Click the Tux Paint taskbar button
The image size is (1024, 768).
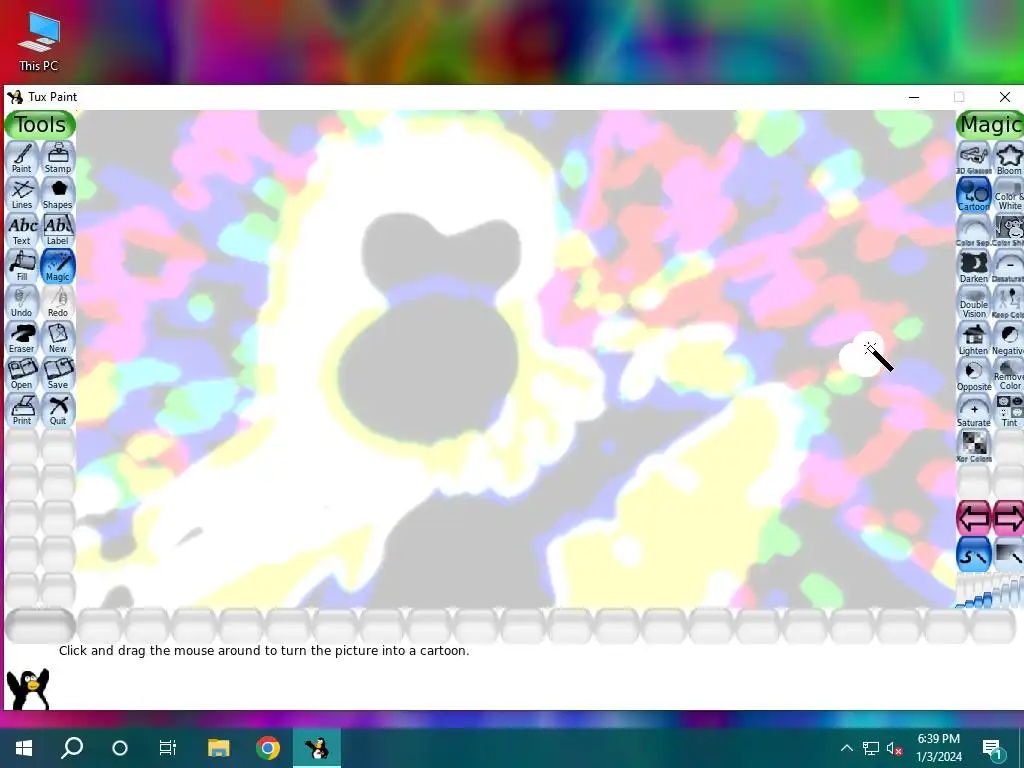(x=317, y=748)
